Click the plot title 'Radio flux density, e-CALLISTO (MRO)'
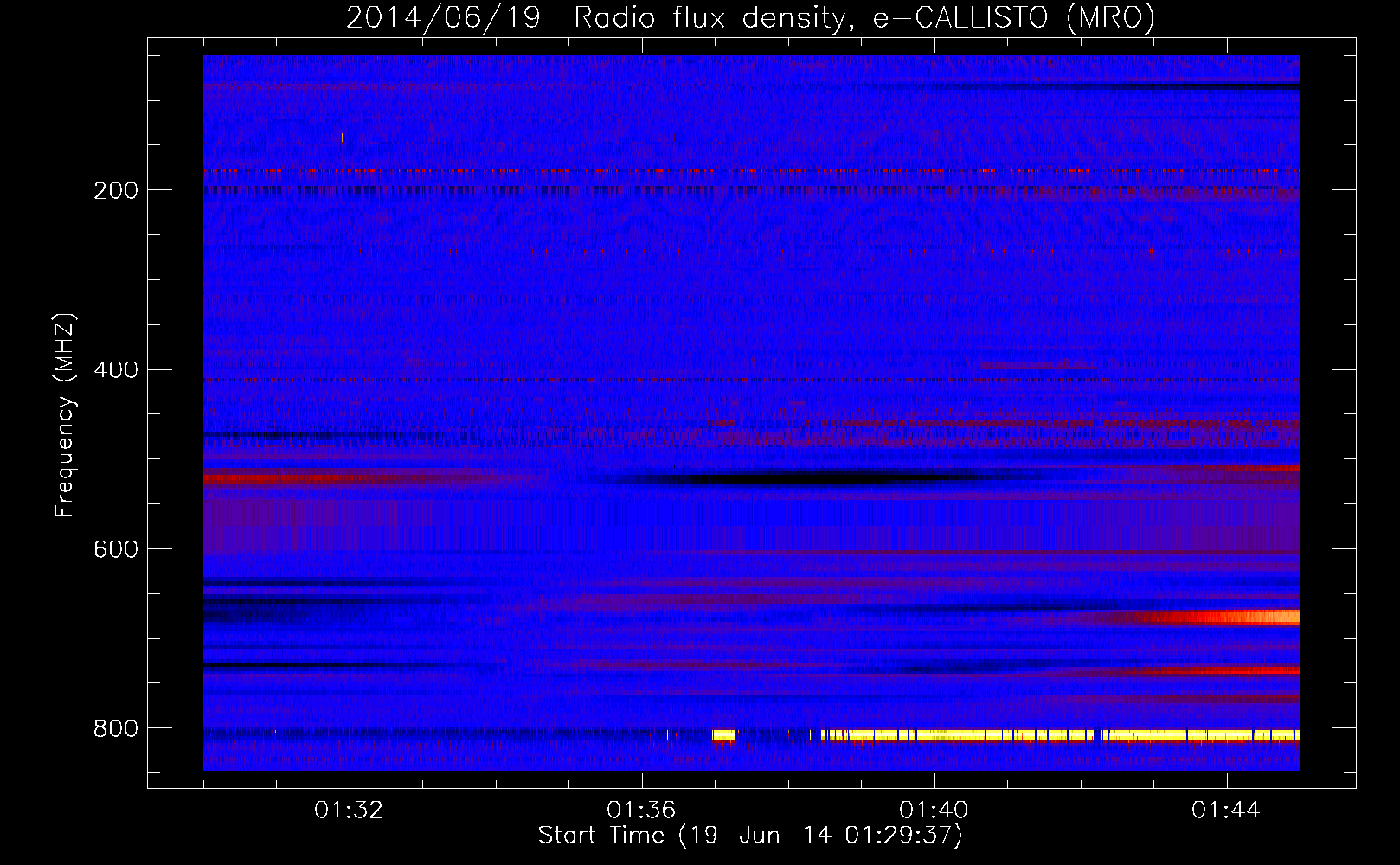The image size is (1400, 865). 864,17
